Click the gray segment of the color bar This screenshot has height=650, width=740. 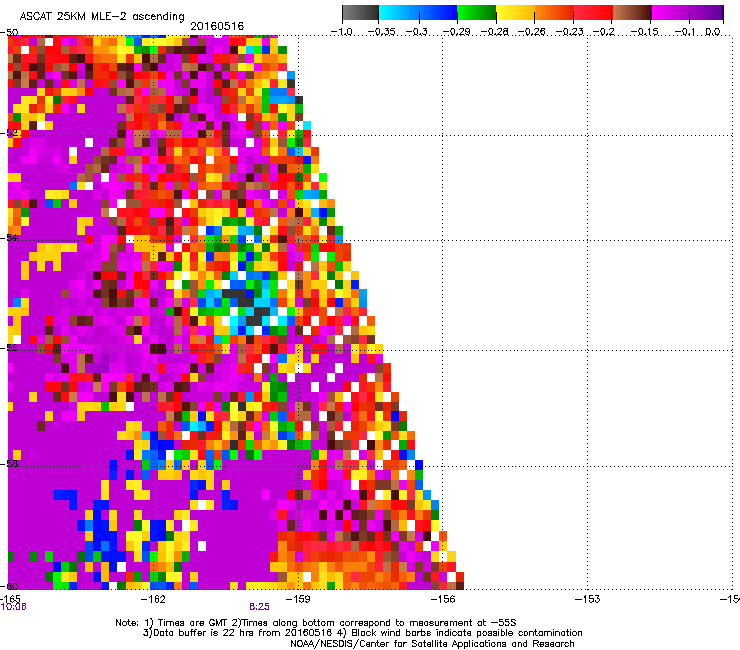click(x=361, y=13)
